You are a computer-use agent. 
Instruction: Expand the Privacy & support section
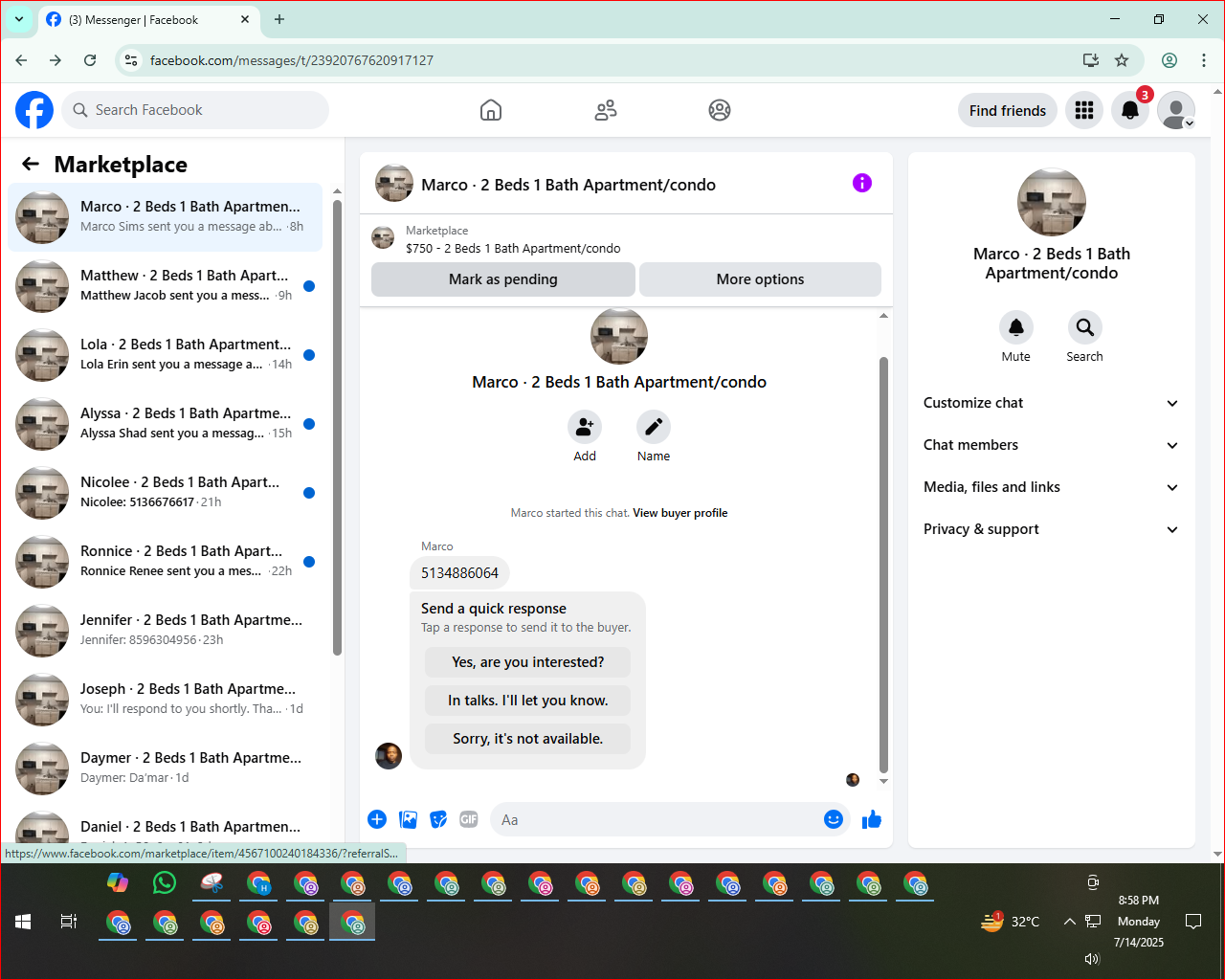click(x=1051, y=529)
